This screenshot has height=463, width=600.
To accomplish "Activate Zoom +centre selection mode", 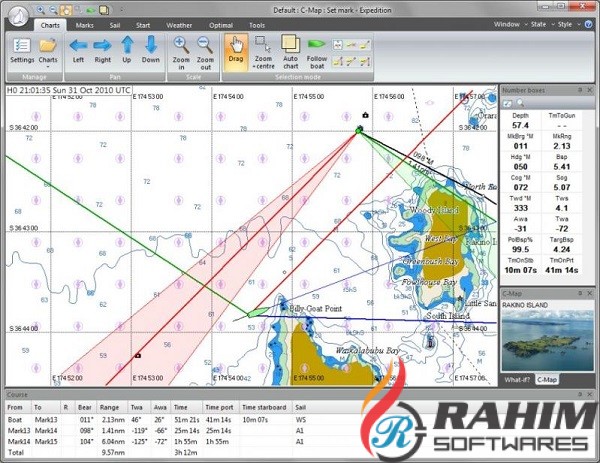I will pyautogui.click(x=263, y=52).
